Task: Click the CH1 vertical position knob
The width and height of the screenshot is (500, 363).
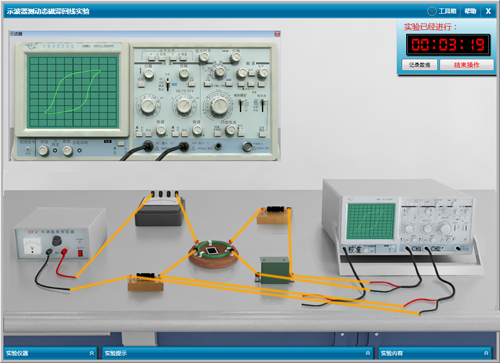Action: point(148,74)
